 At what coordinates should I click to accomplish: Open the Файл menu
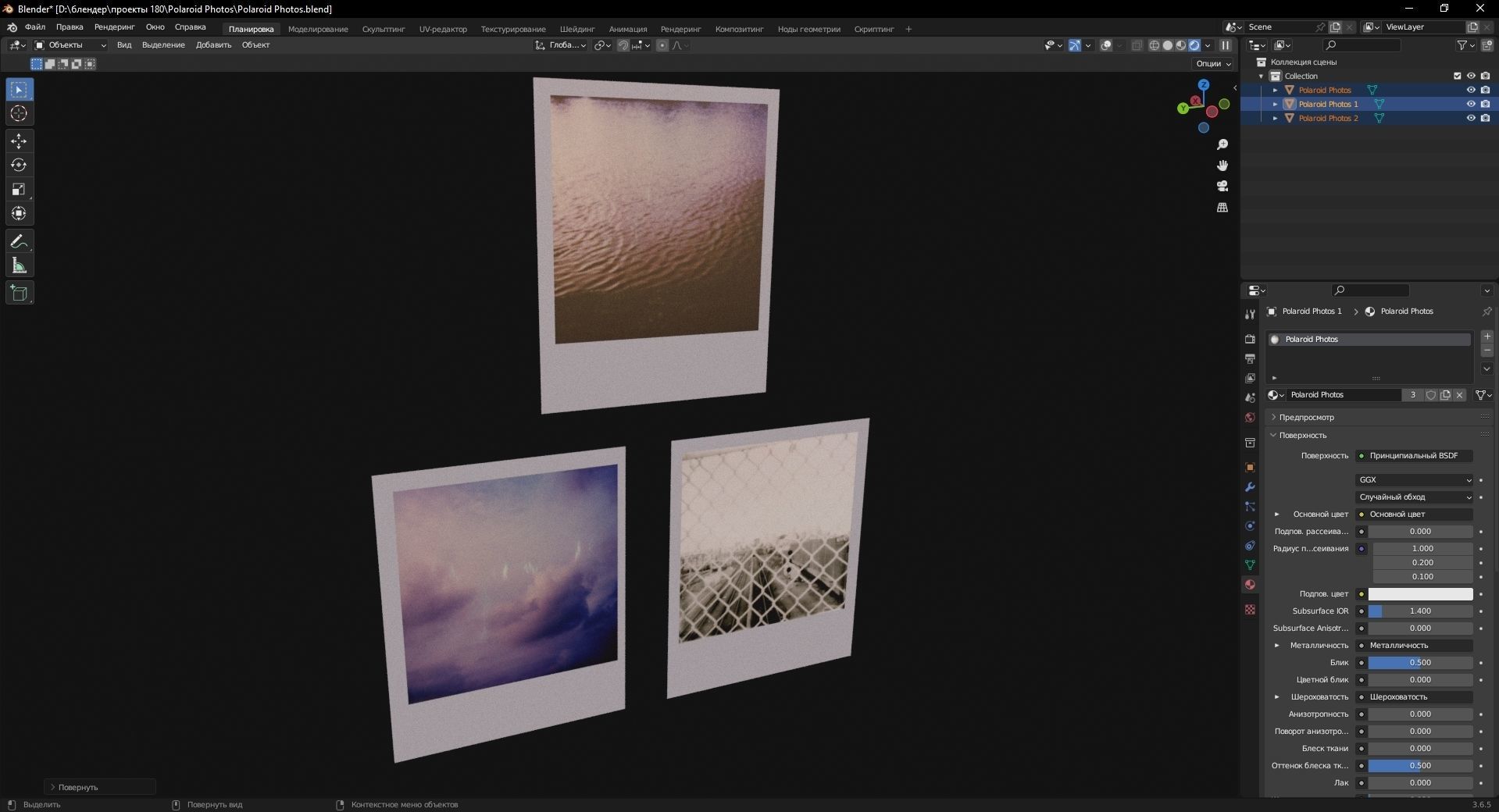(35, 27)
